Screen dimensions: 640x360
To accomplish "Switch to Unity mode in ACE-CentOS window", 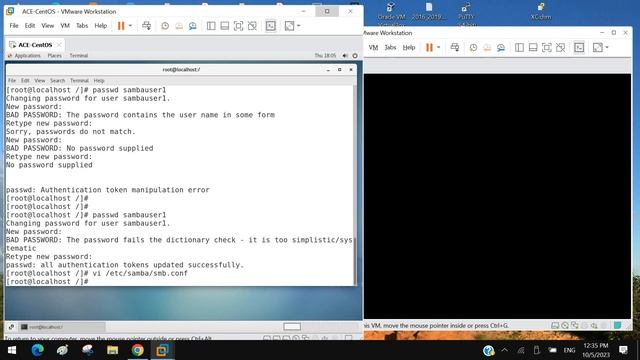I will [x=252, y=26].
